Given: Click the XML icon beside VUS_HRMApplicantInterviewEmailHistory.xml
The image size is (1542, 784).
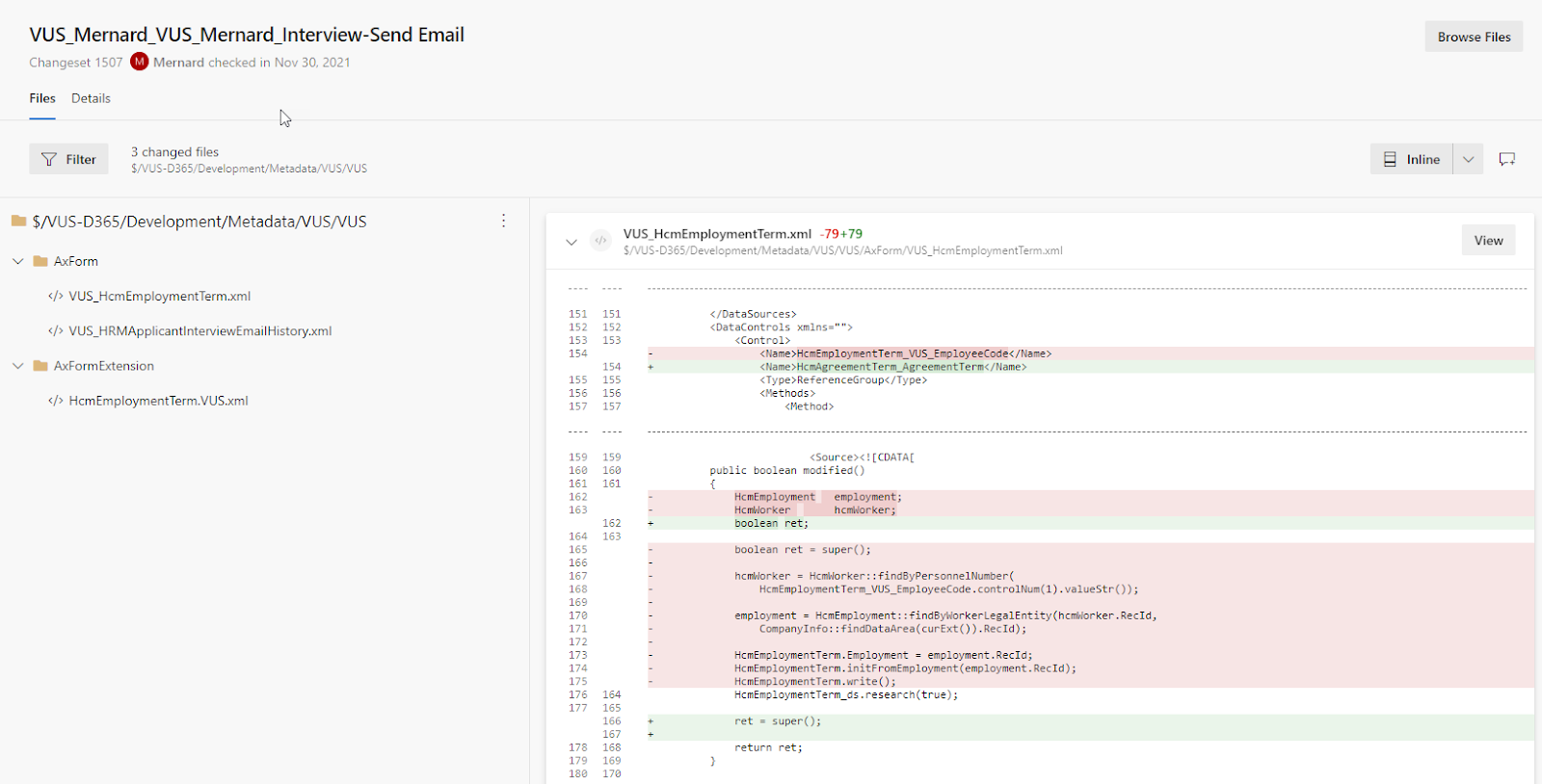Looking at the screenshot, I should pyautogui.click(x=56, y=330).
